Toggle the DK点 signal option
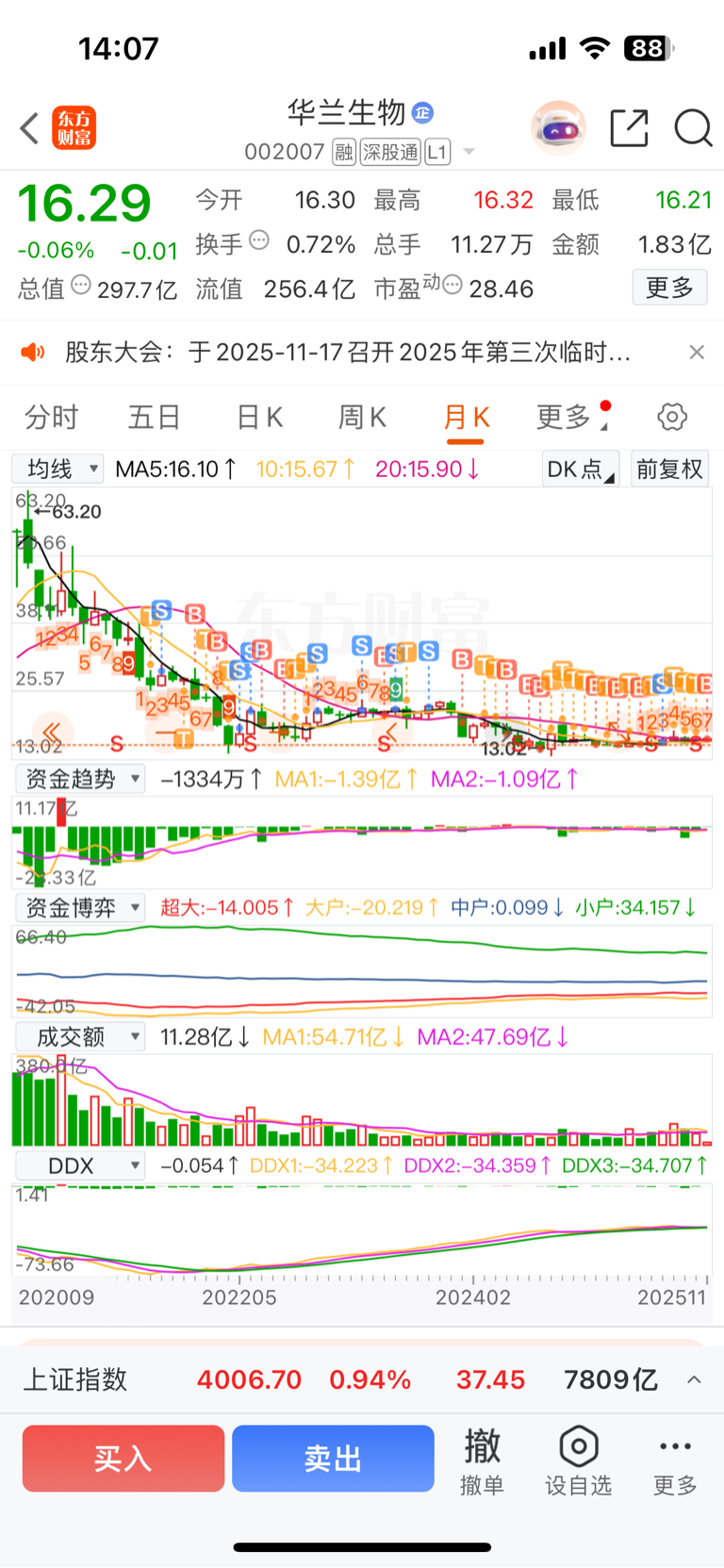Image resolution: width=724 pixels, height=1568 pixels. [580, 469]
